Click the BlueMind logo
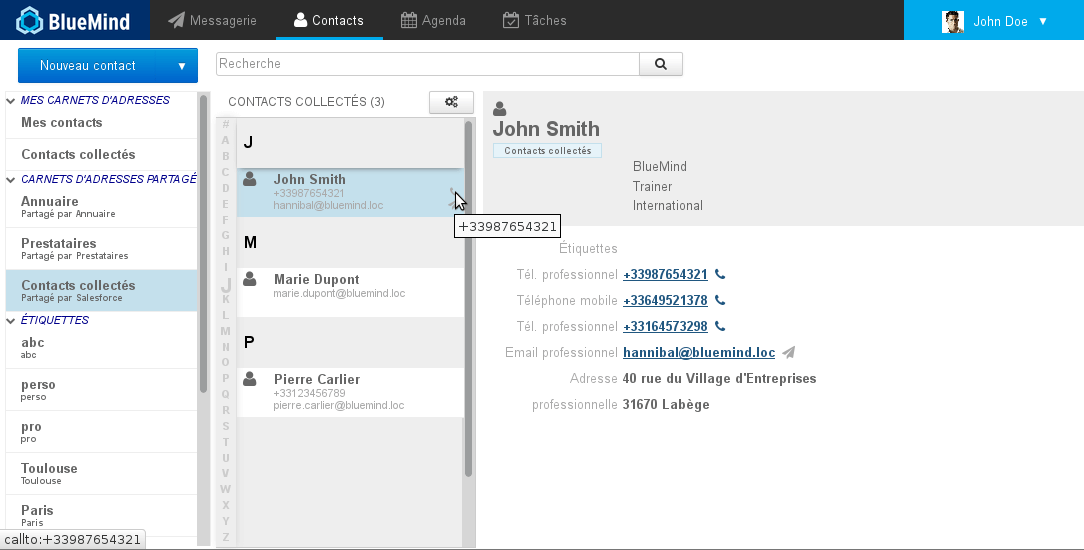 pos(74,20)
